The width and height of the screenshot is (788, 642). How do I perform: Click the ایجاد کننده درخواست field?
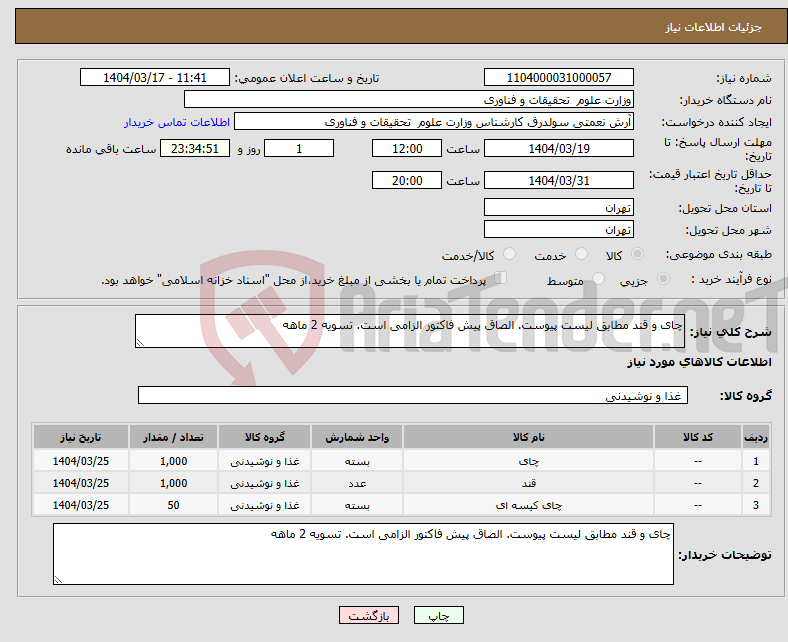434,122
